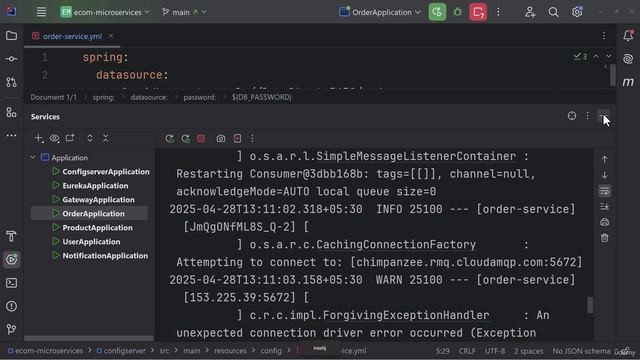
Task: Close order-service.yml tab
Action: (111, 36)
